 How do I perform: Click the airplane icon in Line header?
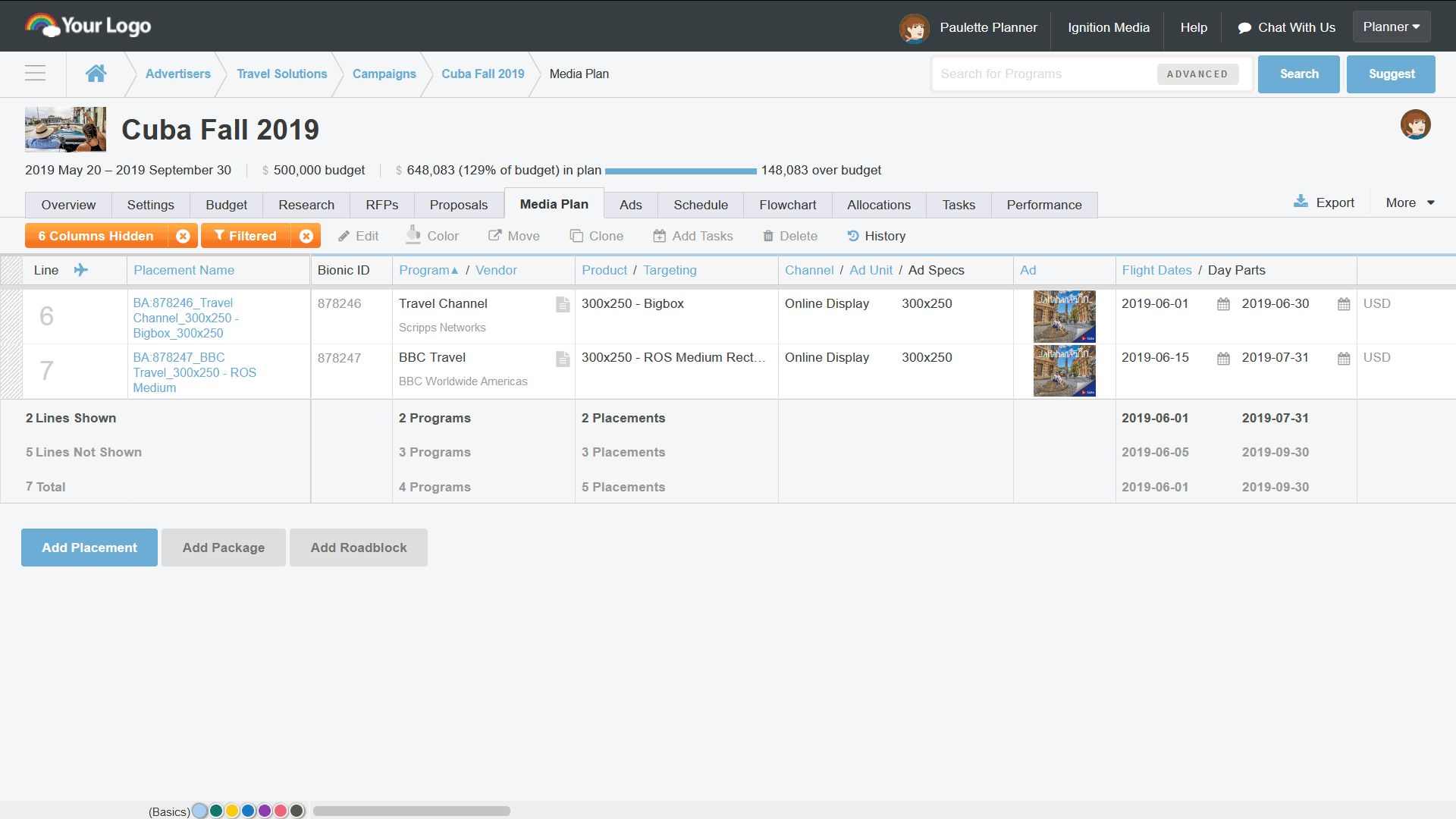81,270
